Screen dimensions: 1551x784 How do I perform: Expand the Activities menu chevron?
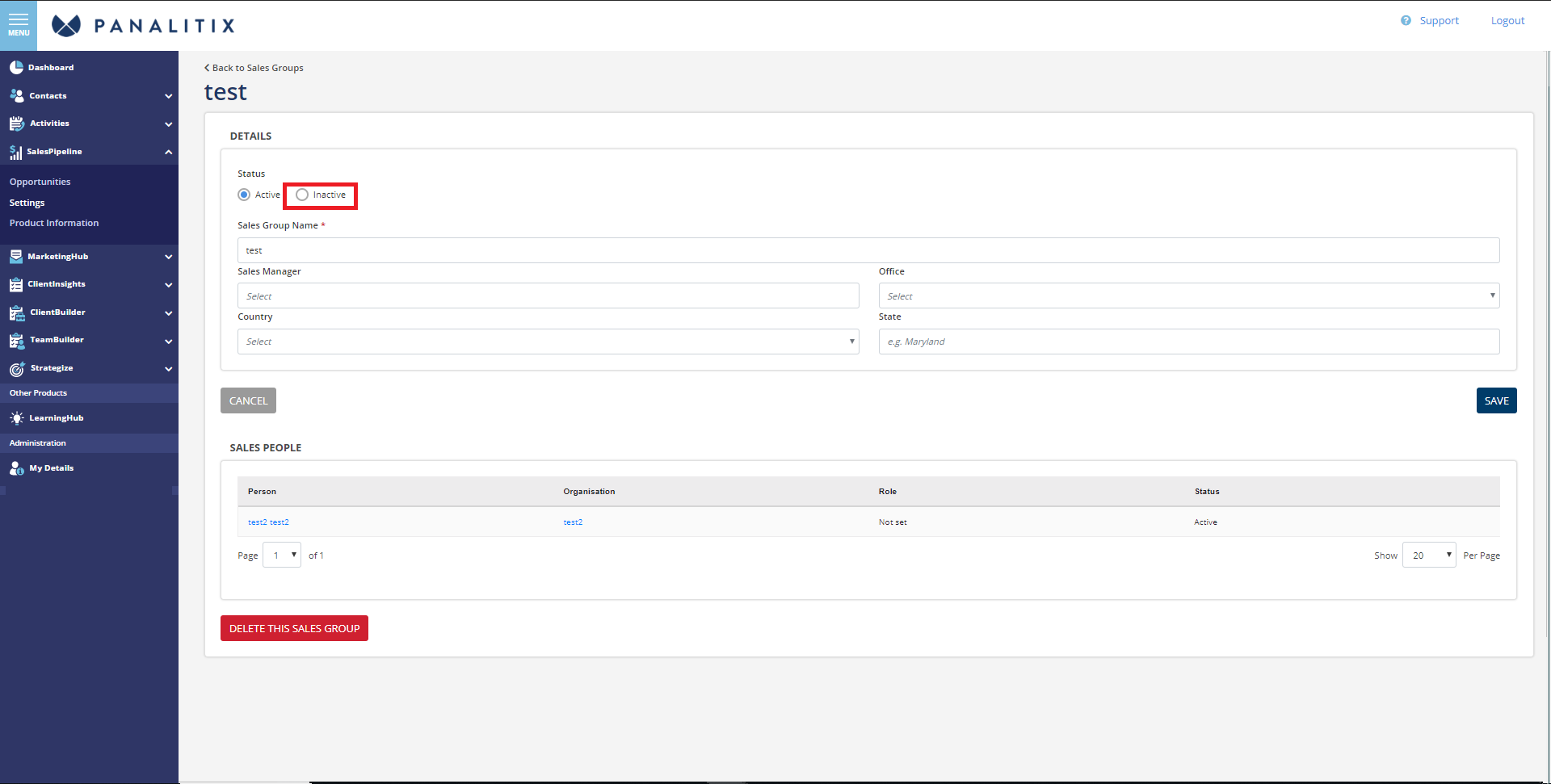[x=168, y=124]
